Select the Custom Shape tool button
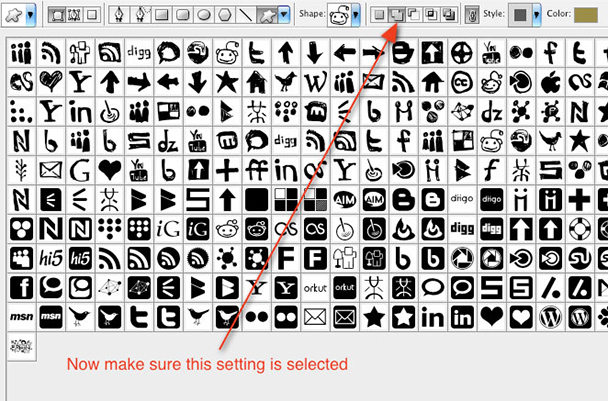608x401 pixels. click(x=268, y=16)
